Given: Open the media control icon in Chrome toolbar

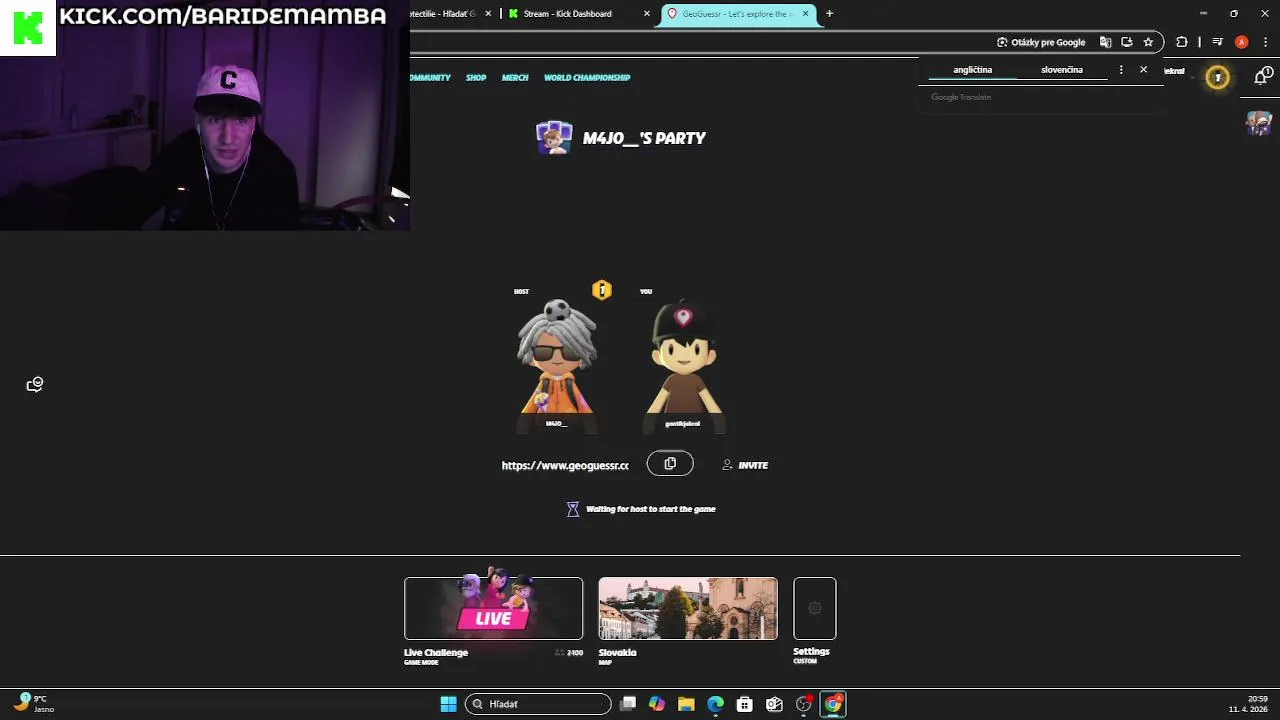Looking at the screenshot, I should point(1217,42).
